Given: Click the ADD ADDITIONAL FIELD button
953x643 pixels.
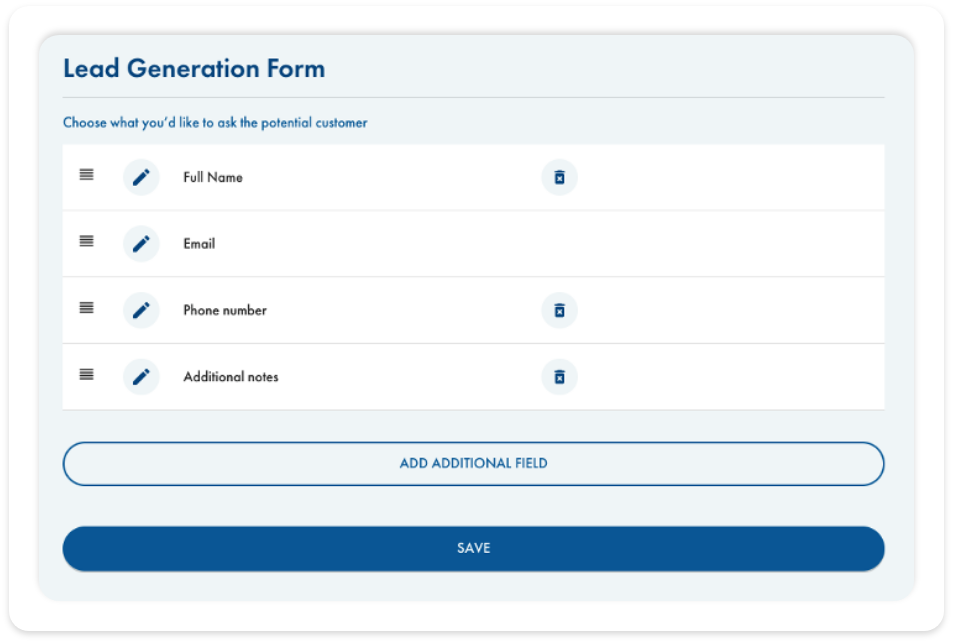Looking at the screenshot, I should [x=473, y=463].
